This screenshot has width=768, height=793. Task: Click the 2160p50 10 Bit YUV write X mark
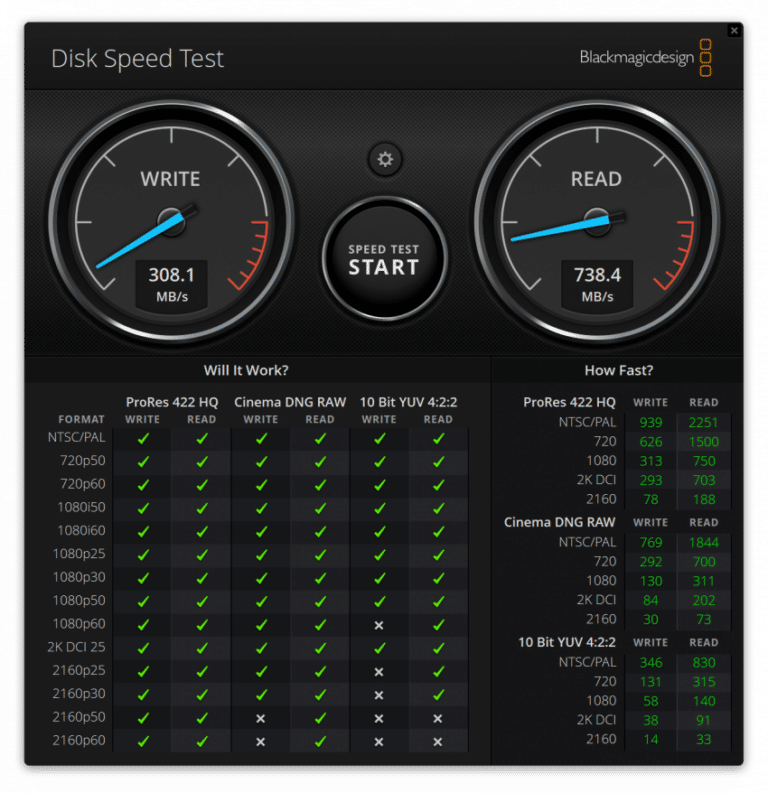coord(379,719)
